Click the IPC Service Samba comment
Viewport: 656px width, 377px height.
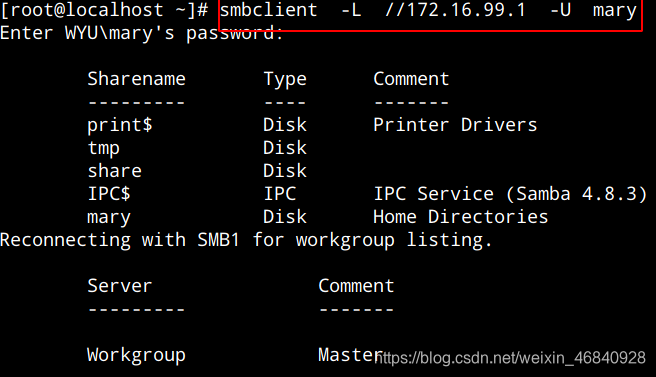(x=510, y=194)
